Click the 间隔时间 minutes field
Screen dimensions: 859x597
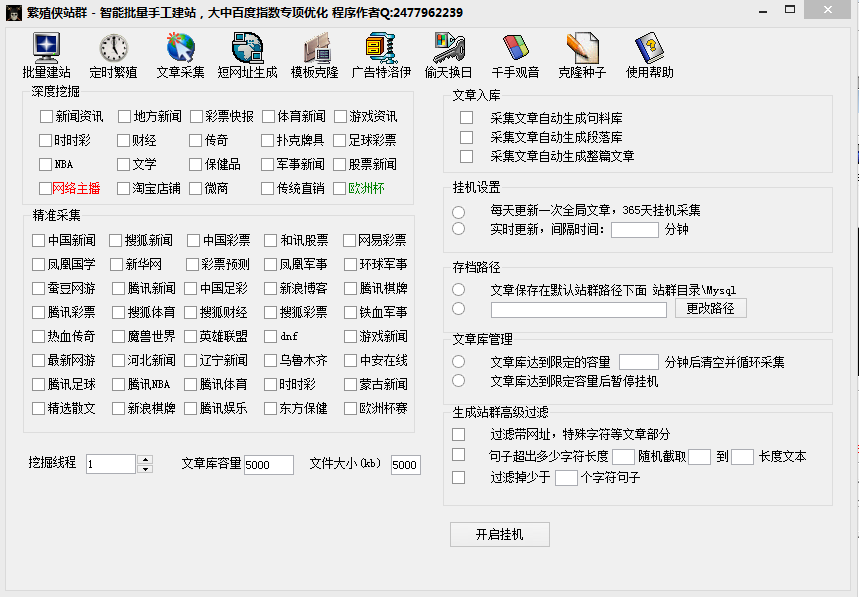pyautogui.click(x=634, y=229)
